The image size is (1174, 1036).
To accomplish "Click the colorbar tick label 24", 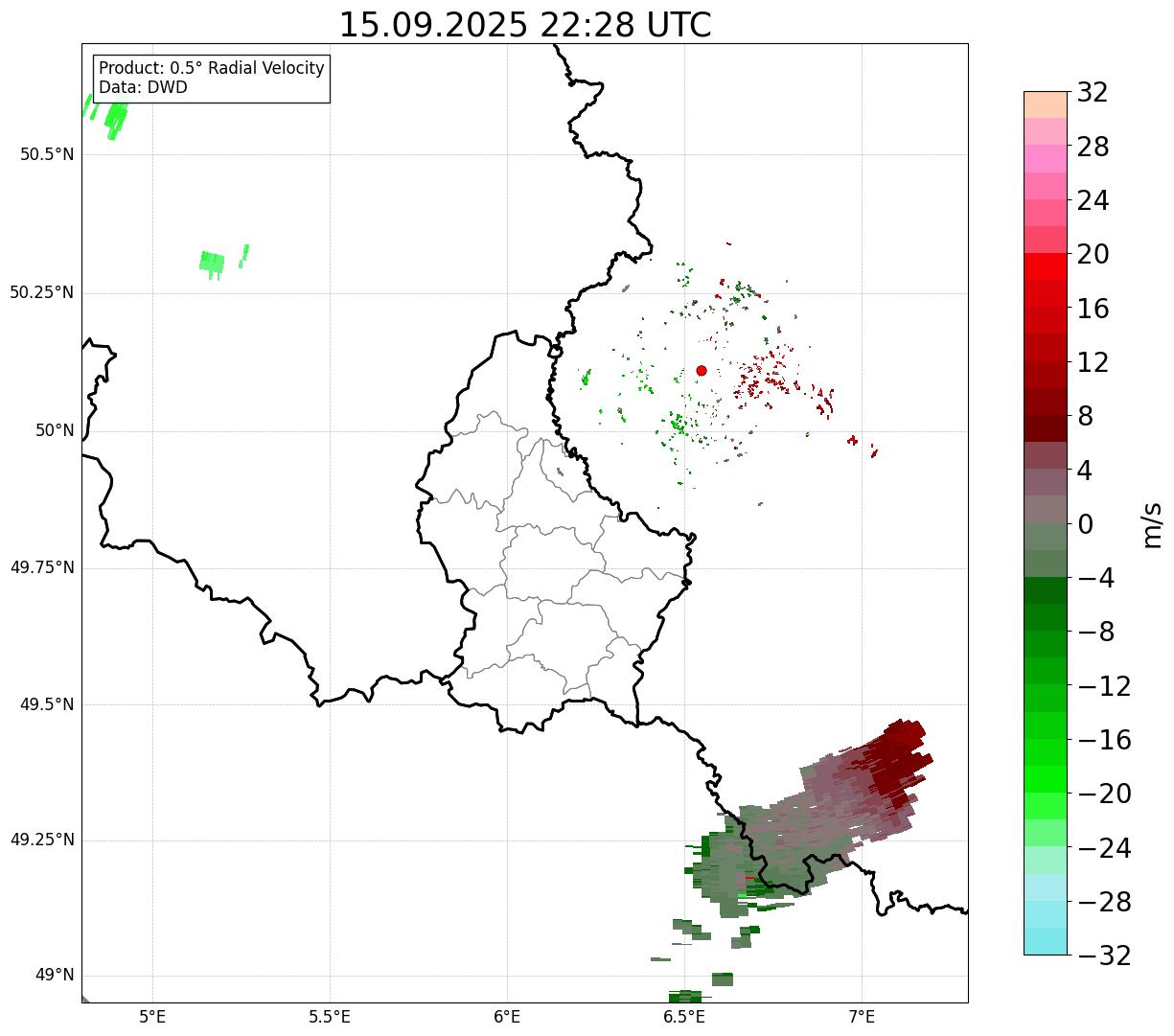I will click(x=1093, y=200).
